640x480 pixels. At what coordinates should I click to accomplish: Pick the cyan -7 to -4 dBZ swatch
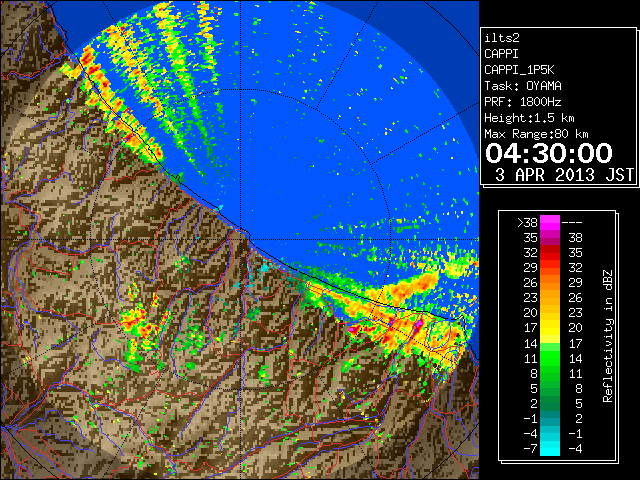(x=550, y=448)
